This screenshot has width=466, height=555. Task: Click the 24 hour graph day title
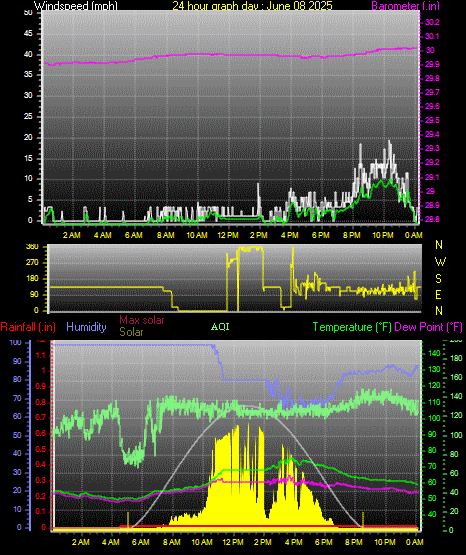coord(252,6)
